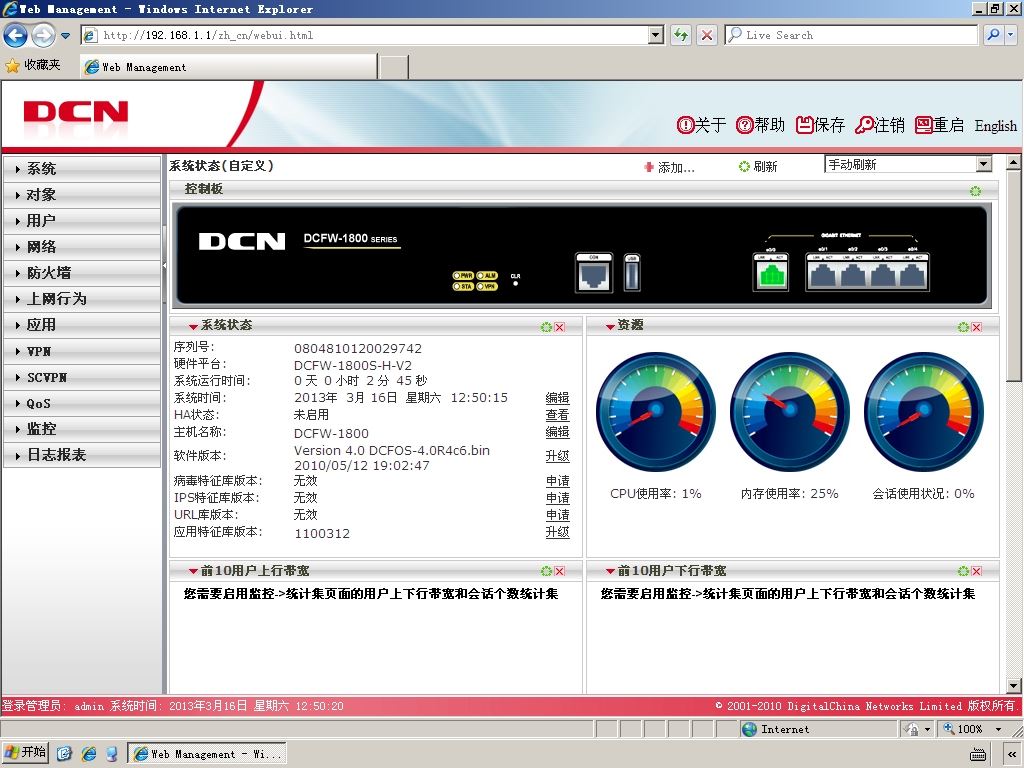1024x768 pixels.
Task: Open the Windows 开始 Start button
Action: click(26, 753)
